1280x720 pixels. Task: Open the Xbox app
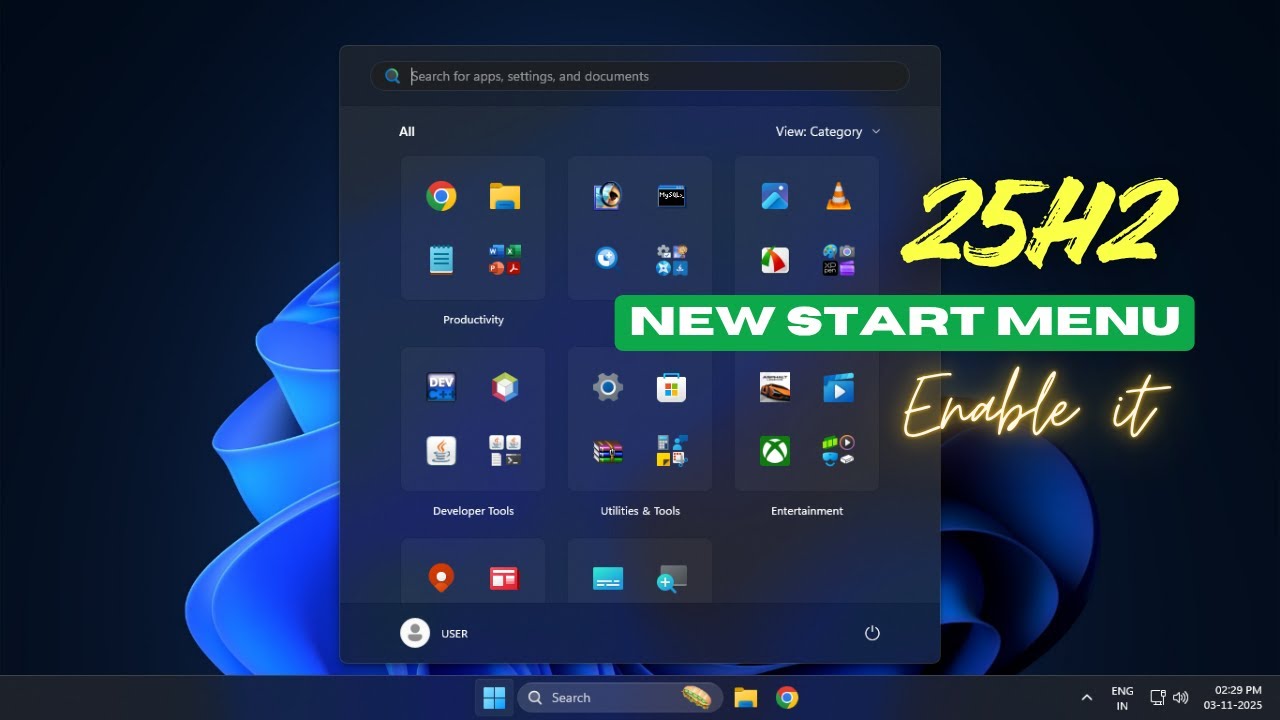tap(774, 451)
